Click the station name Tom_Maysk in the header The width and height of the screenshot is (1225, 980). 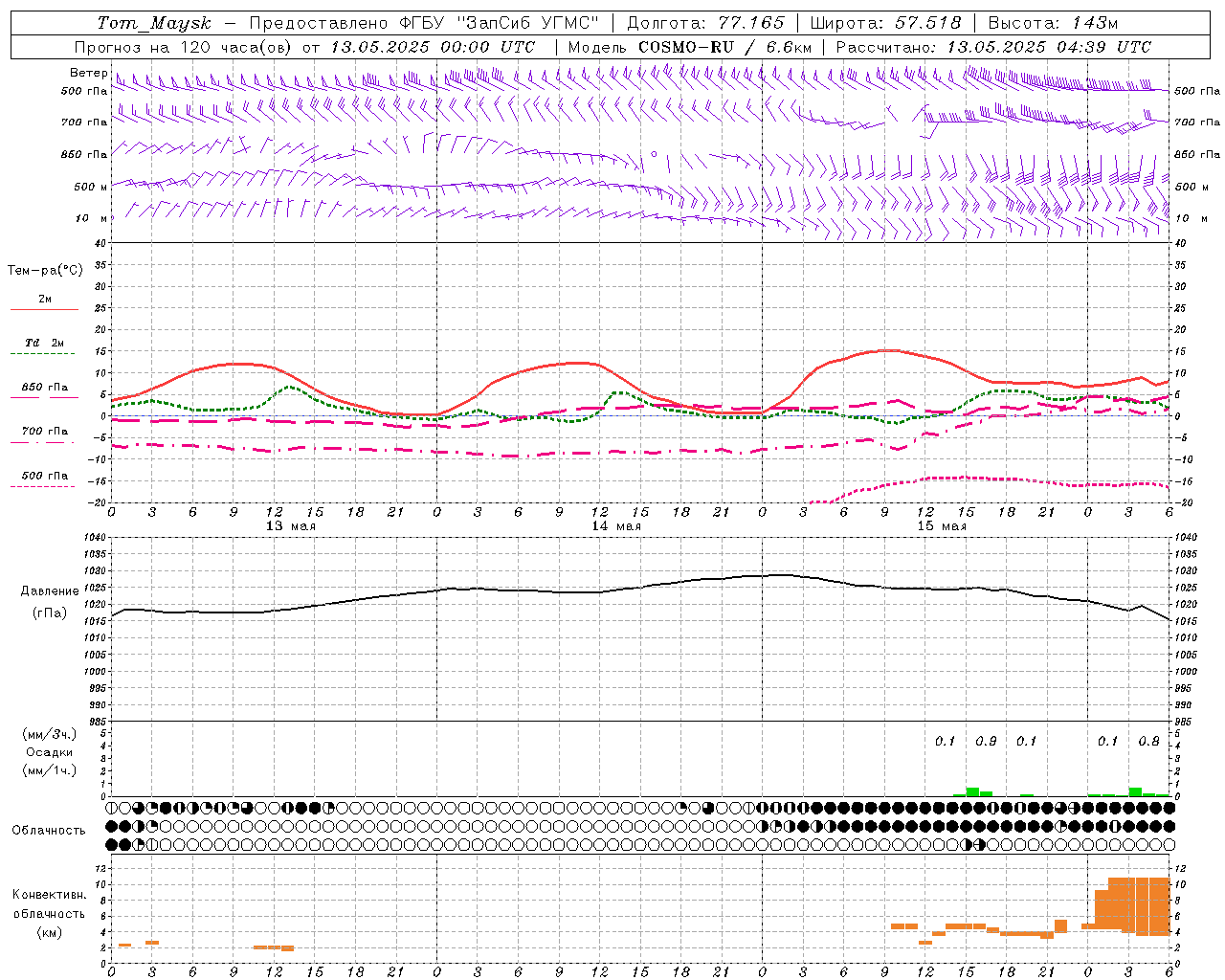click(154, 23)
